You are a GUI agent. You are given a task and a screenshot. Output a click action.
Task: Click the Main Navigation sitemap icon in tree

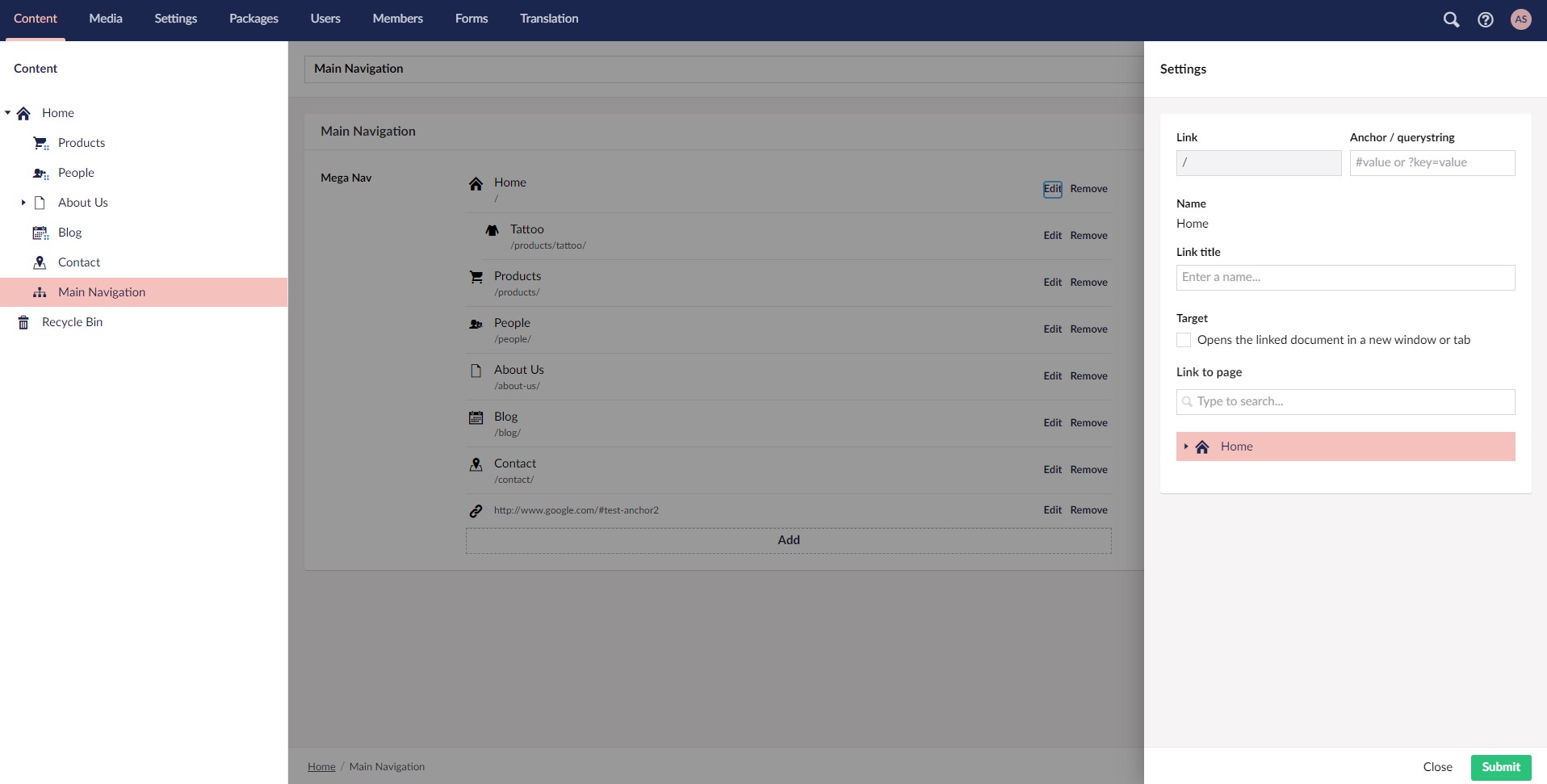click(40, 292)
